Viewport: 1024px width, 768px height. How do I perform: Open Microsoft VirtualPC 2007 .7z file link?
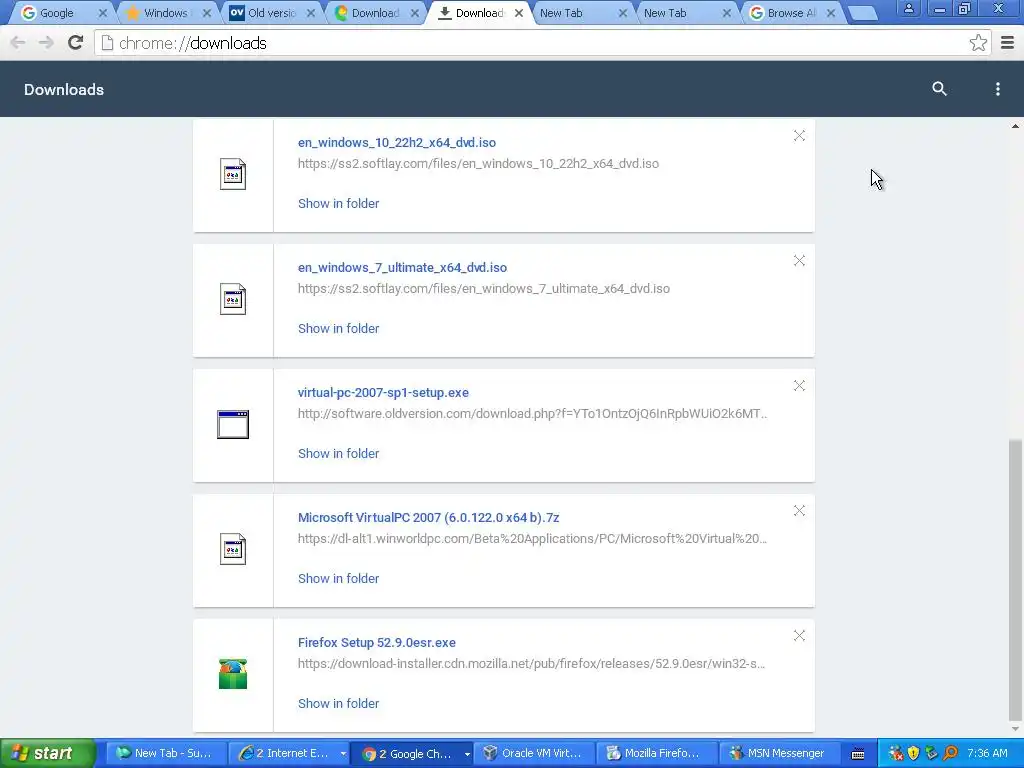click(428, 517)
